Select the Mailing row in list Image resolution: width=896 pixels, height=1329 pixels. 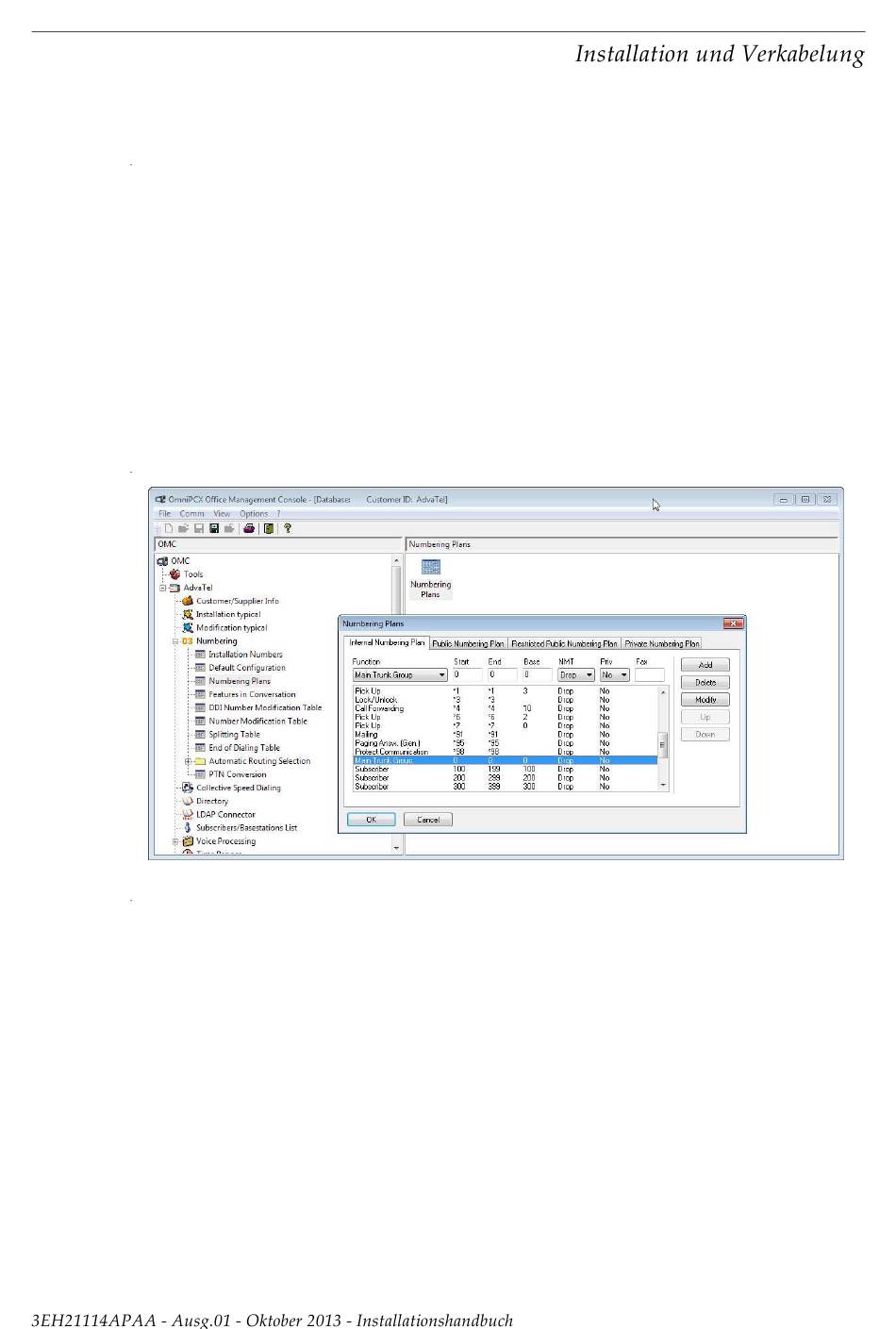click(x=505, y=735)
